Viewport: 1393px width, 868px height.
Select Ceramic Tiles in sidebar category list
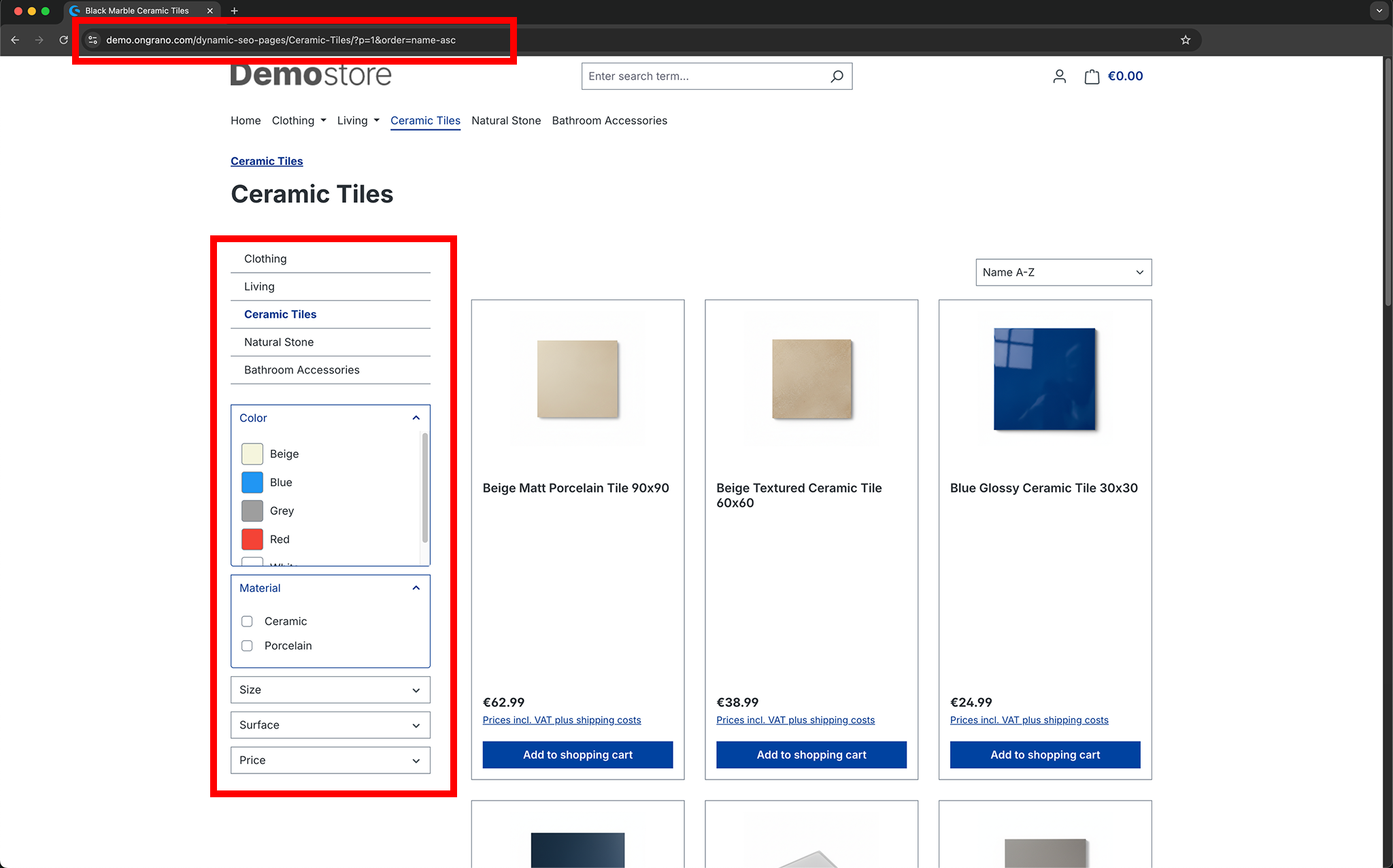point(331,314)
